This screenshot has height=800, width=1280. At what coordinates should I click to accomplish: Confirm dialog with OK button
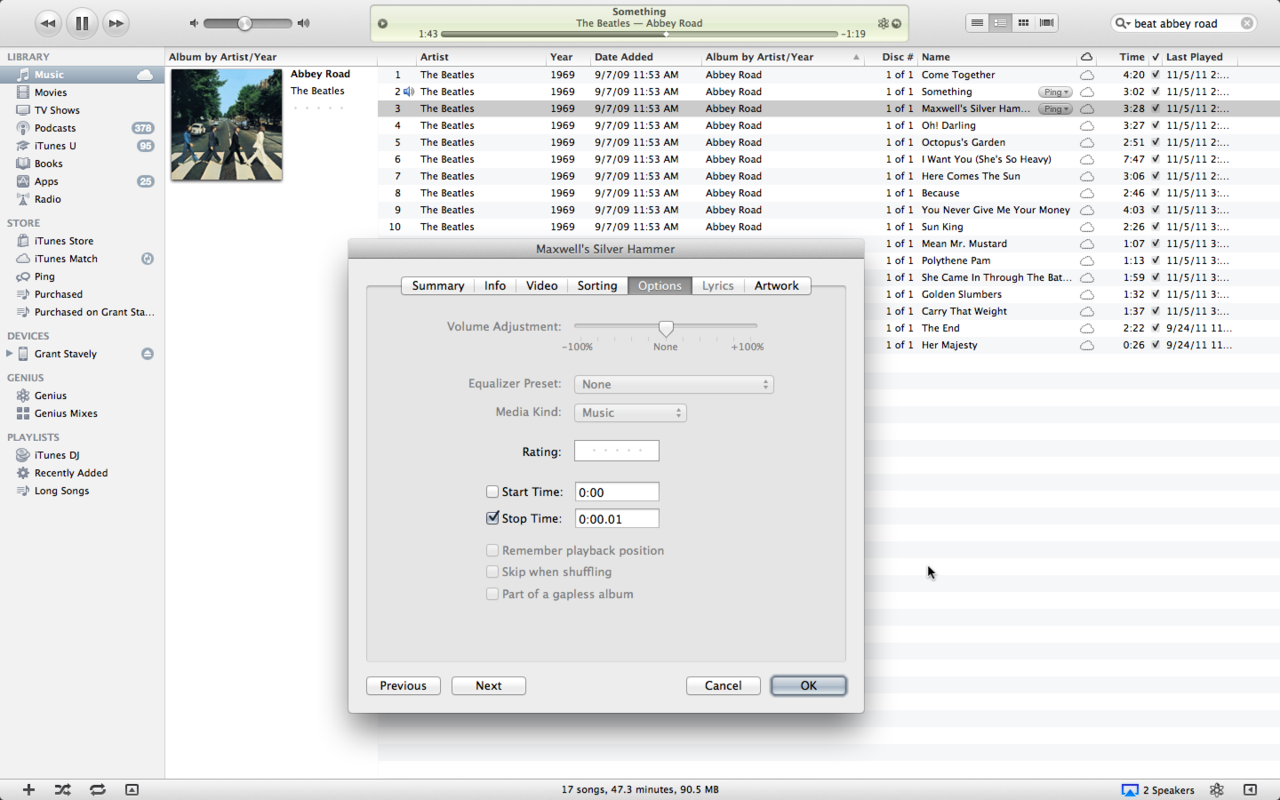click(809, 686)
